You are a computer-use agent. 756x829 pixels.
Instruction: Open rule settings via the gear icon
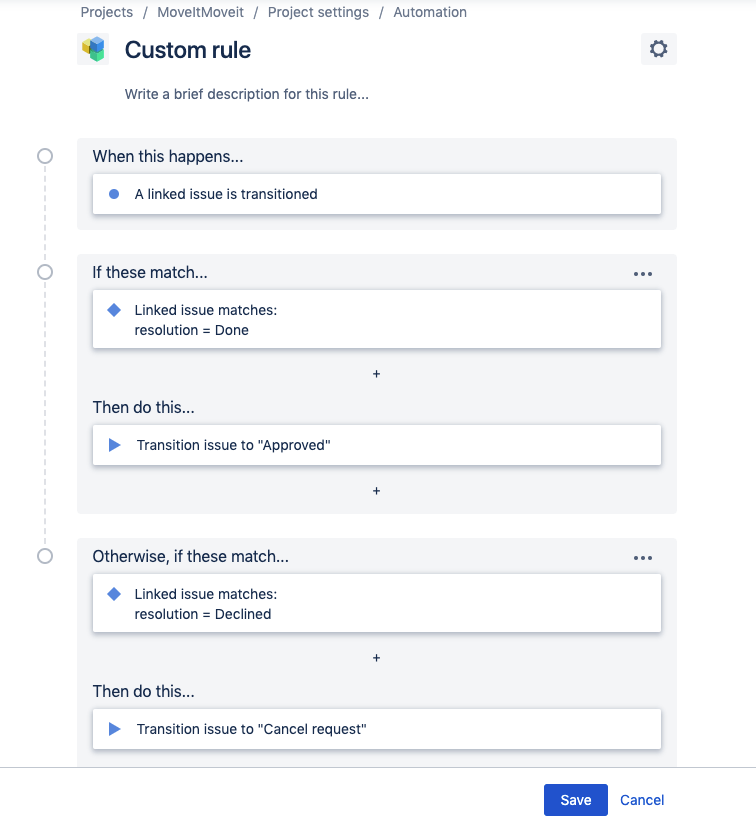(x=658, y=48)
